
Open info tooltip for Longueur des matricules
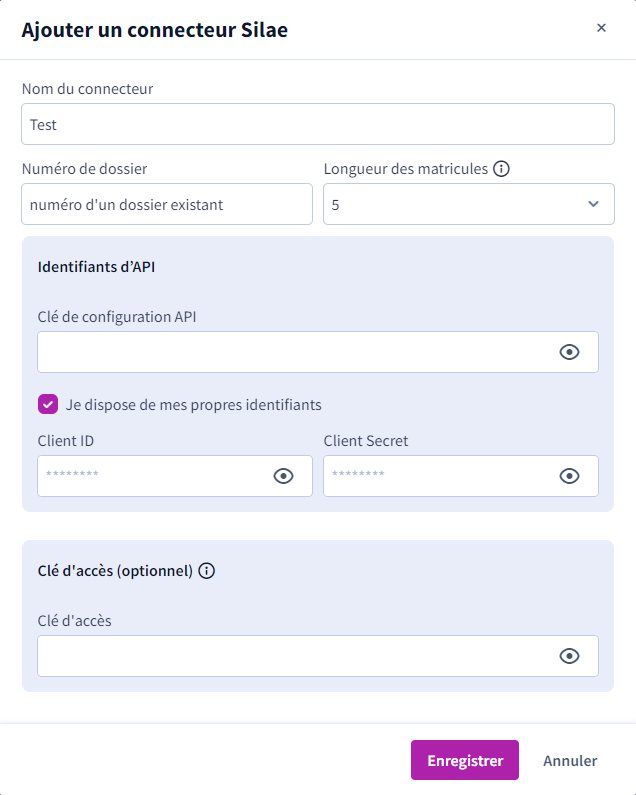pyautogui.click(x=501, y=168)
